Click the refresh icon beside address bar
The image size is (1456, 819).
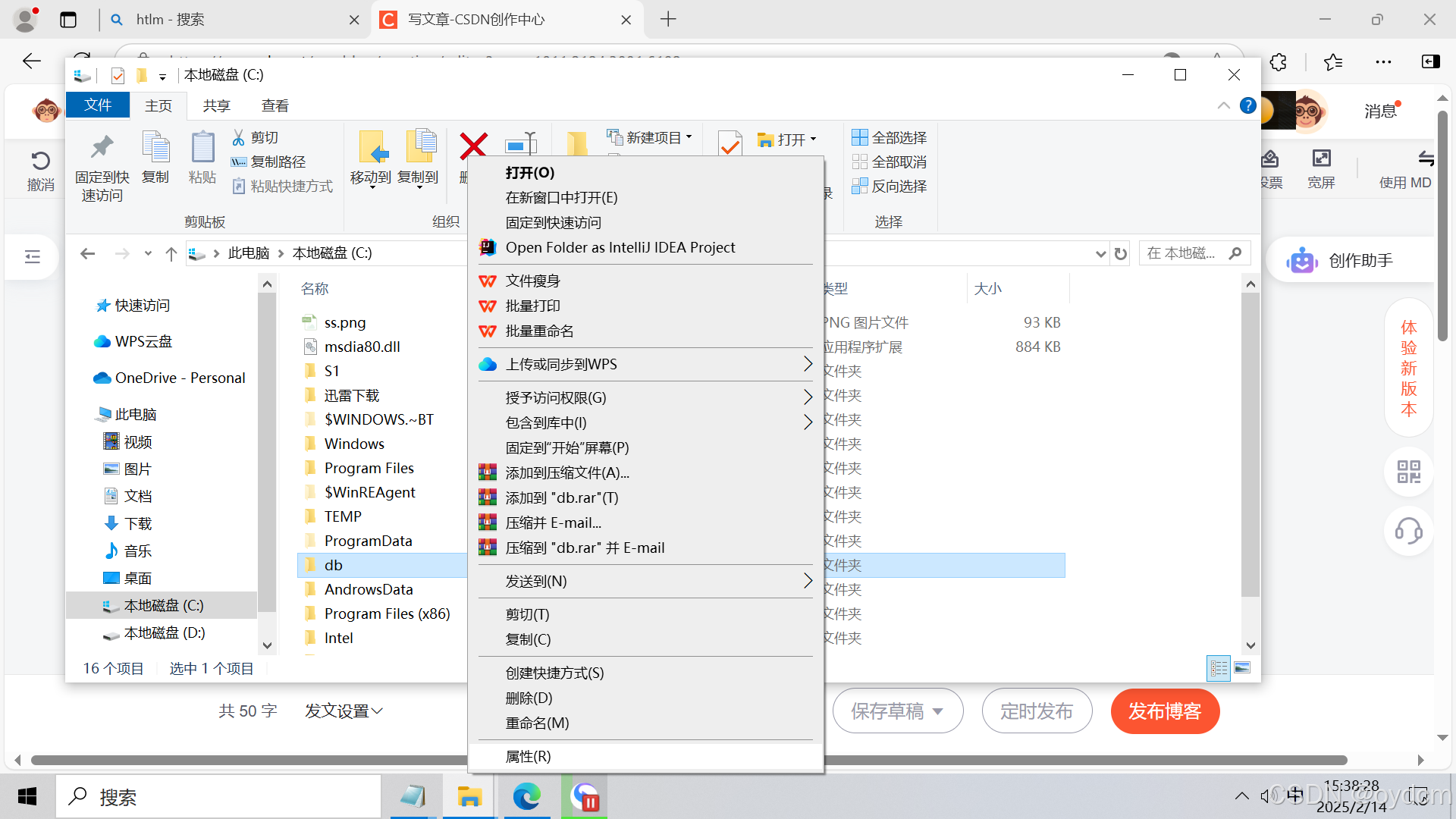pos(1121,254)
